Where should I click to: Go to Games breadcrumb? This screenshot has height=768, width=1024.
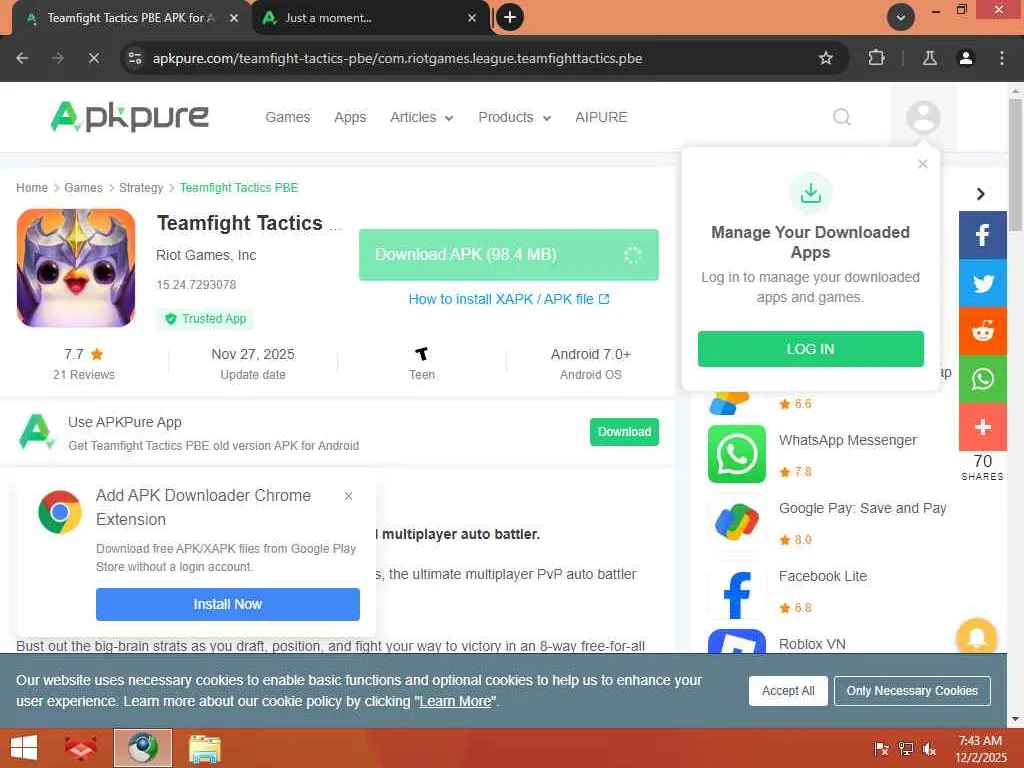[83, 187]
